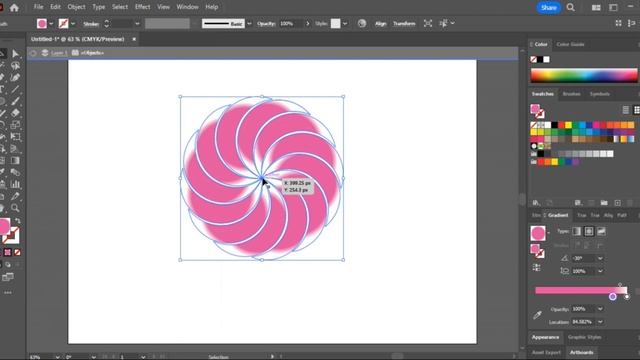Open the gradient Location dropdown
Viewport: 640px width, 360px height.
click(600, 322)
